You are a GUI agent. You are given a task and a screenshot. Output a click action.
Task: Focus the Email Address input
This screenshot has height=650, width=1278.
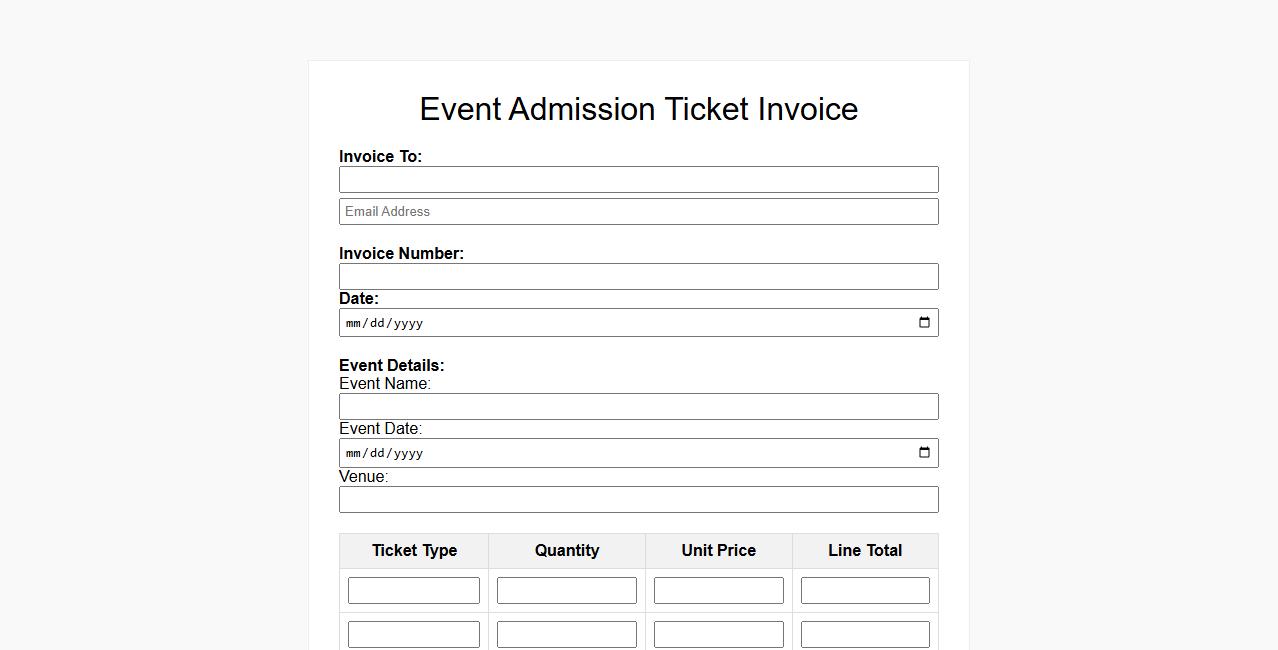tap(638, 211)
